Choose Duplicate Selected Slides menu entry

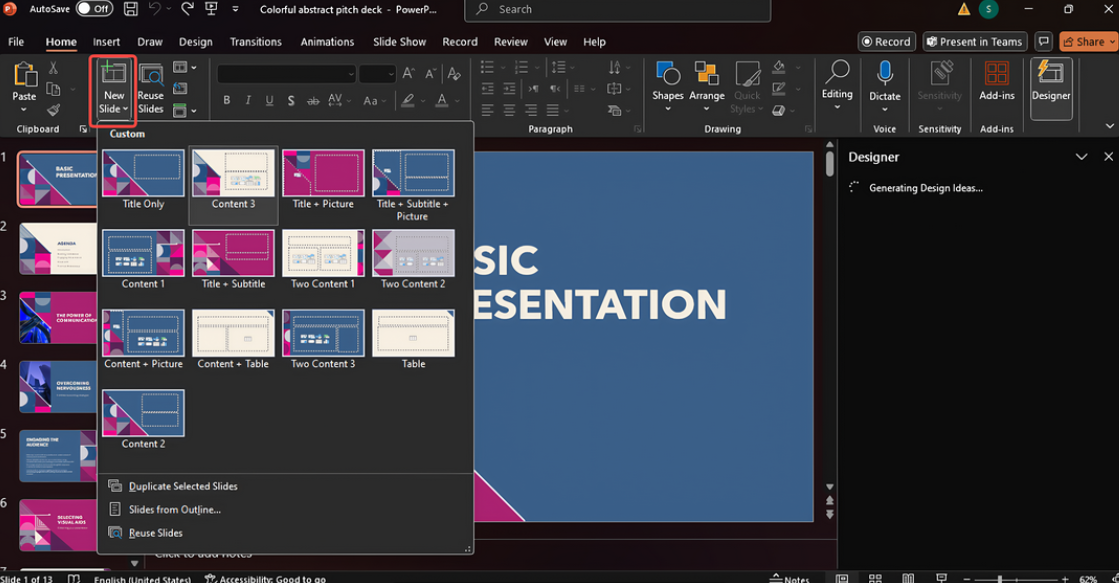point(183,486)
